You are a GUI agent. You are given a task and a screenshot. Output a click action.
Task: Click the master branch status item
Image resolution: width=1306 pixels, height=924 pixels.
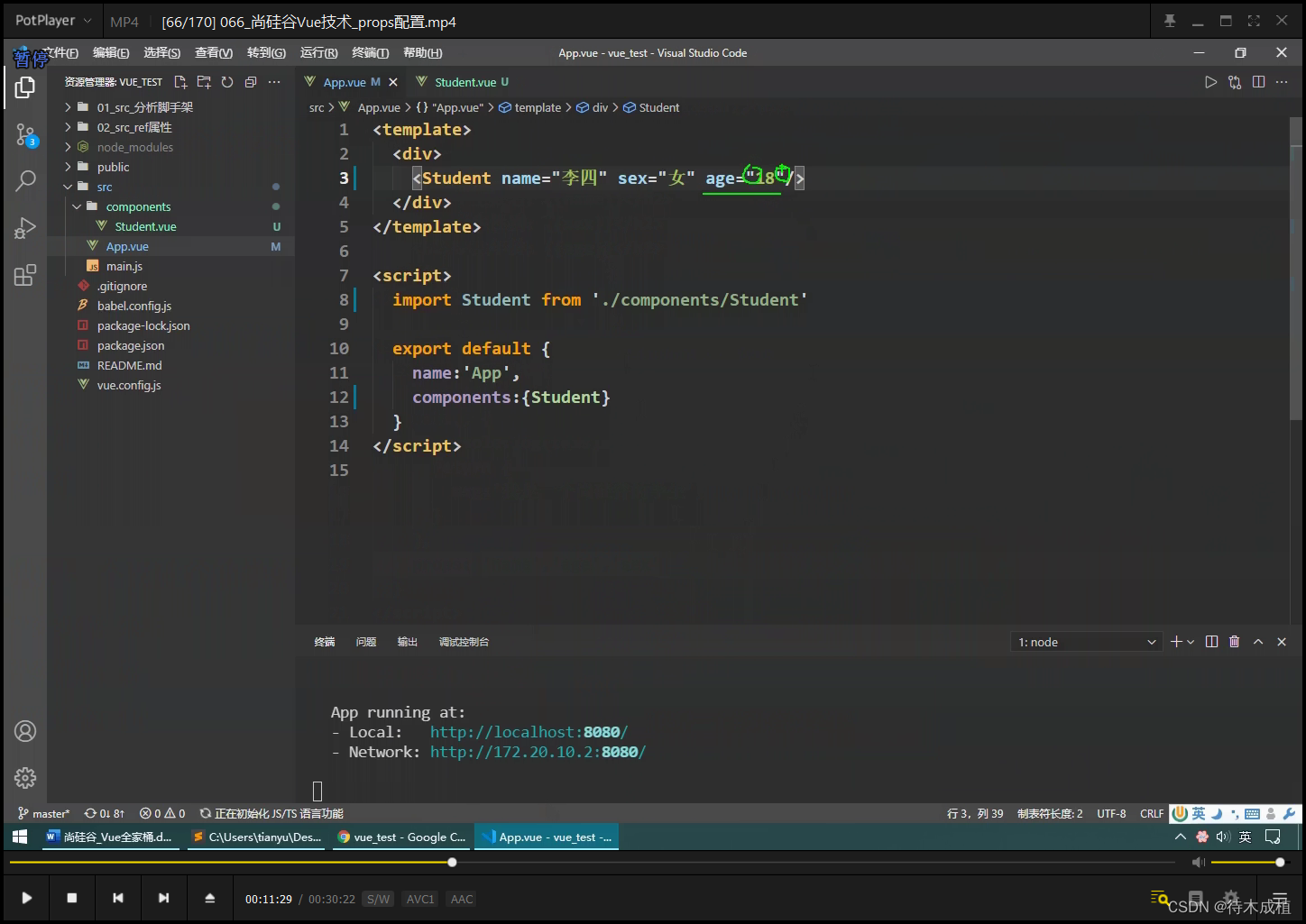43,813
